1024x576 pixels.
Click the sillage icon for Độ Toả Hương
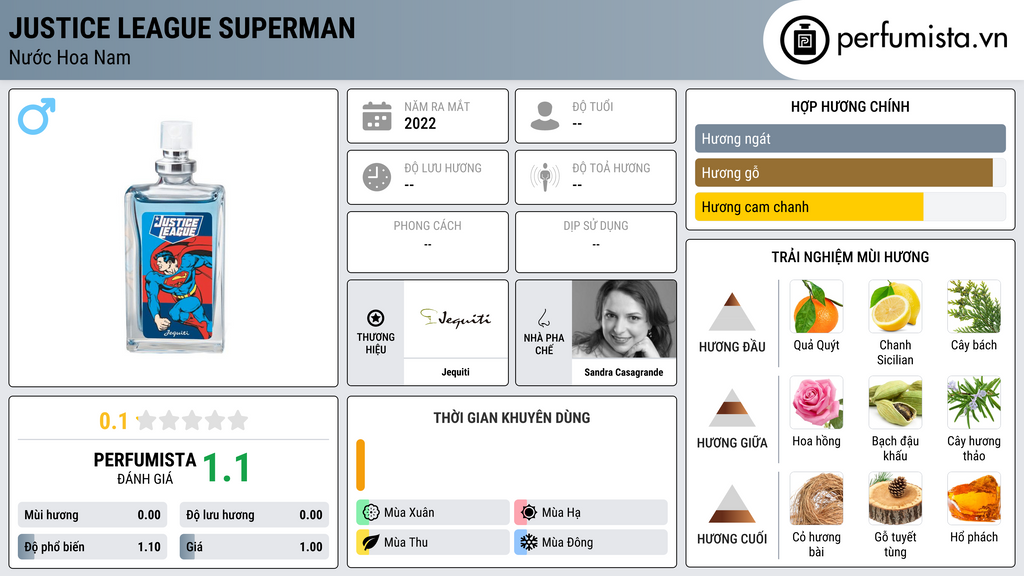pyautogui.click(x=545, y=177)
